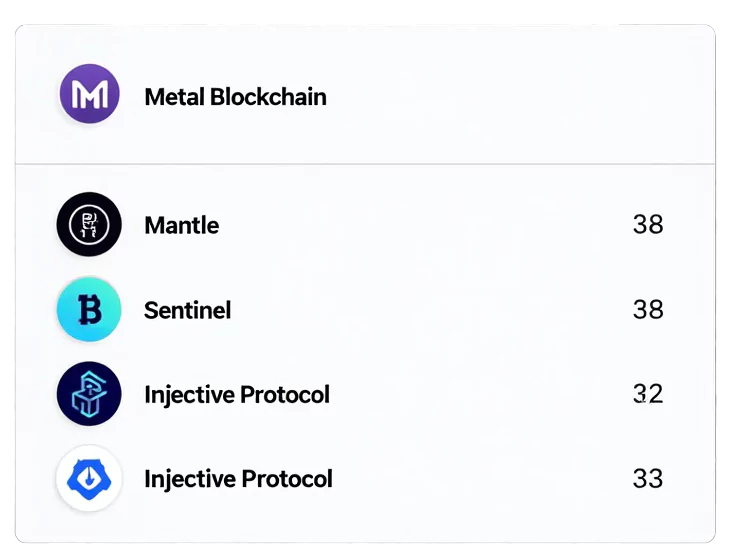
Task: Click the number 32 in the list
Action: [648, 394]
